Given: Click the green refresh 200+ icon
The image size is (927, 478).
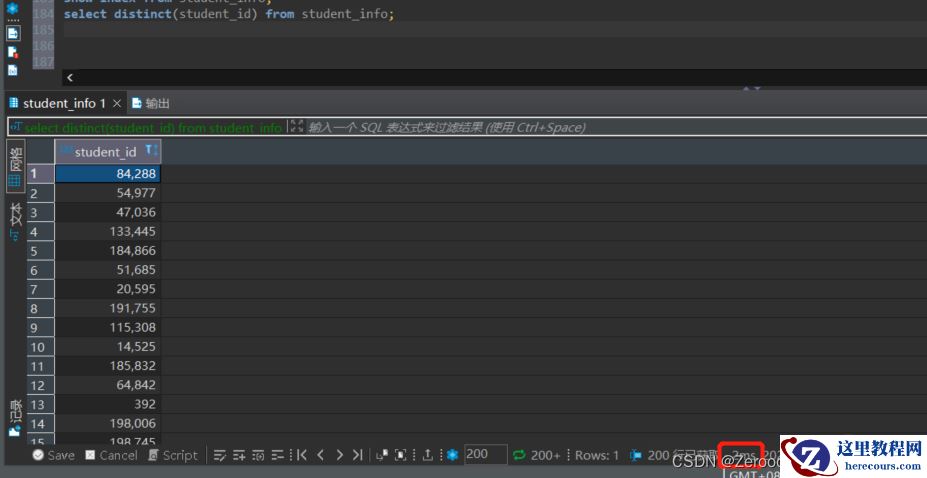Looking at the screenshot, I should [x=519, y=455].
